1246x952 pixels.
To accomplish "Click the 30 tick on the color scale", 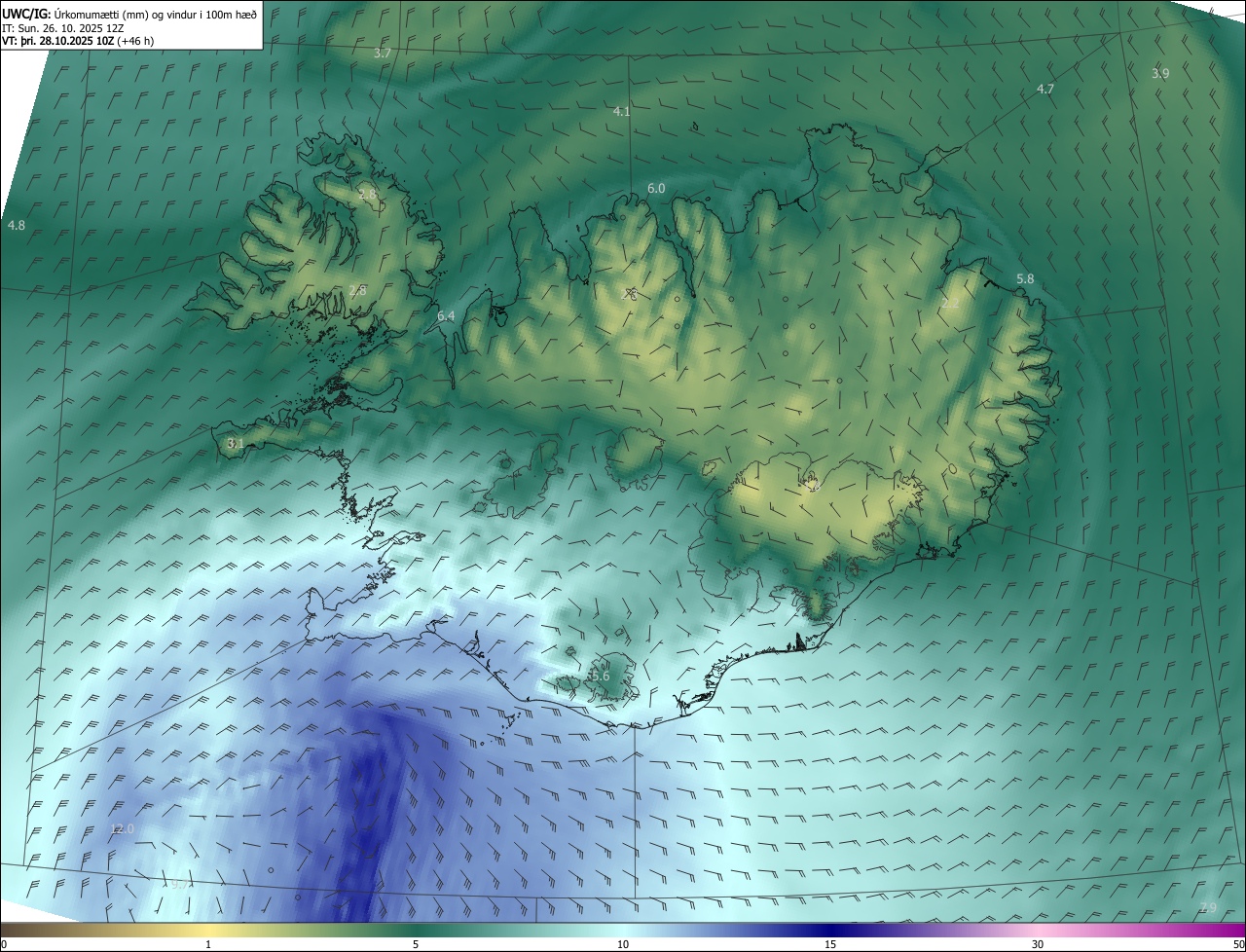I will (1038, 944).
